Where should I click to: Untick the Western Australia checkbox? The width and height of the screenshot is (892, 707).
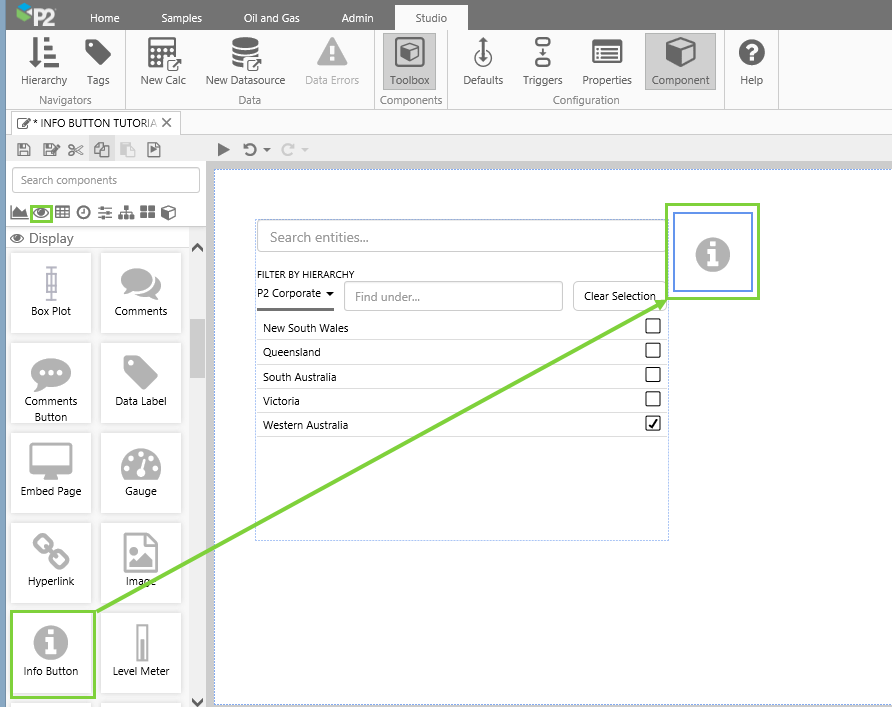pyautogui.click(x=653, y=424)
